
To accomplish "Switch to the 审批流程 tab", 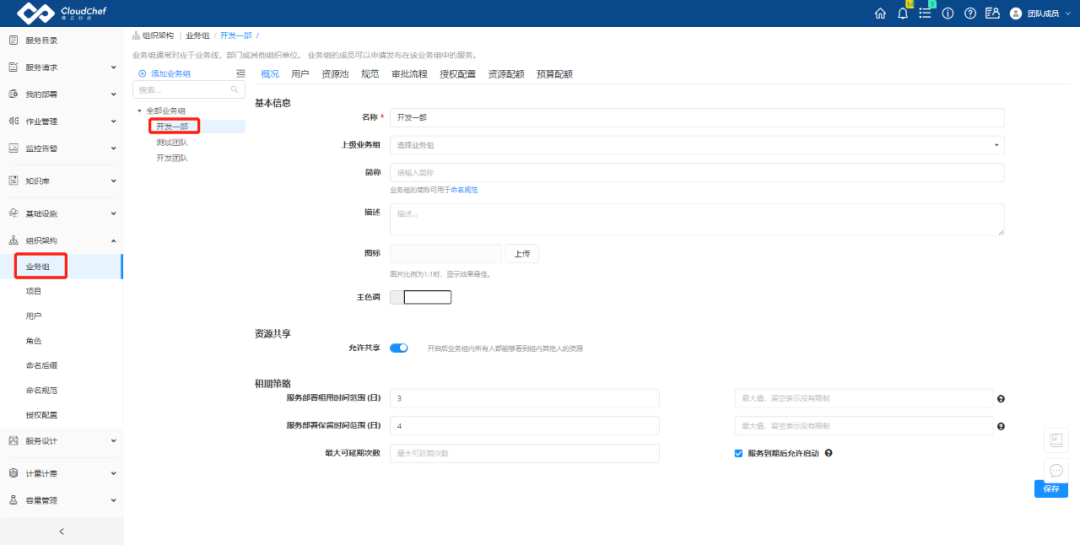I will pyautogui.click(x=409, y=74).
